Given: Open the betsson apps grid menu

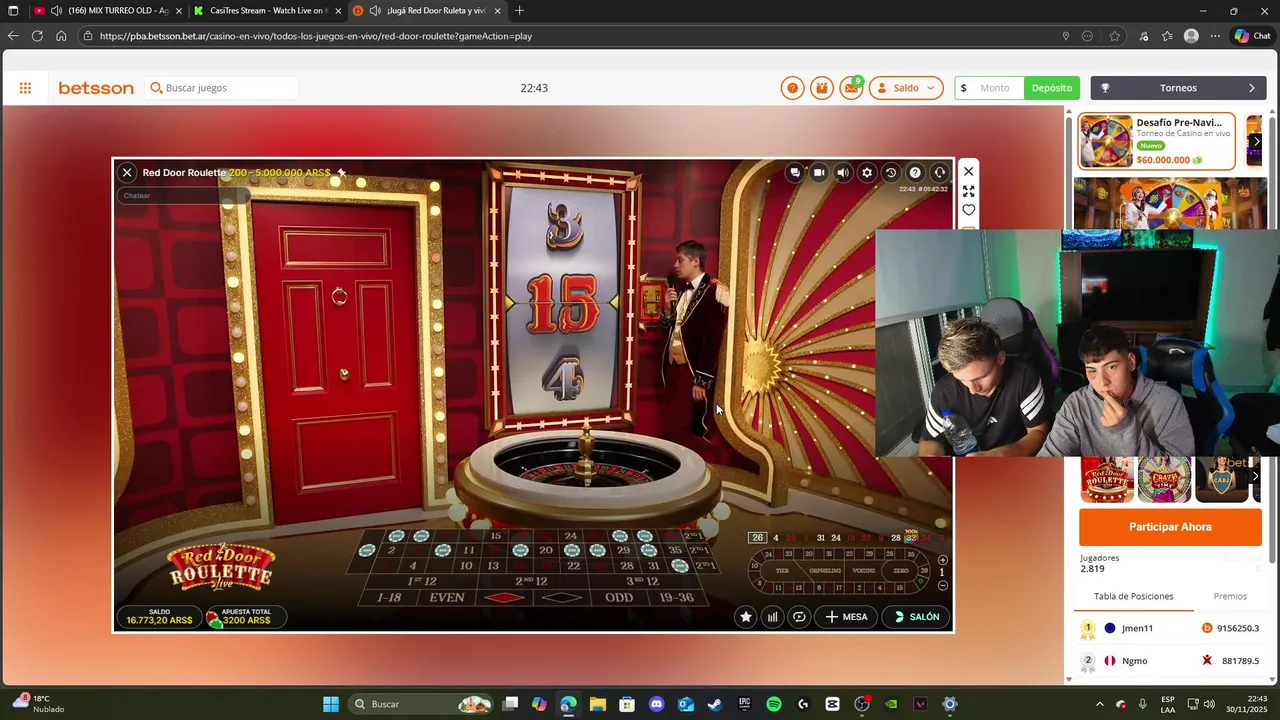Looking at the screenshot, I should click(x=25, y=88).
